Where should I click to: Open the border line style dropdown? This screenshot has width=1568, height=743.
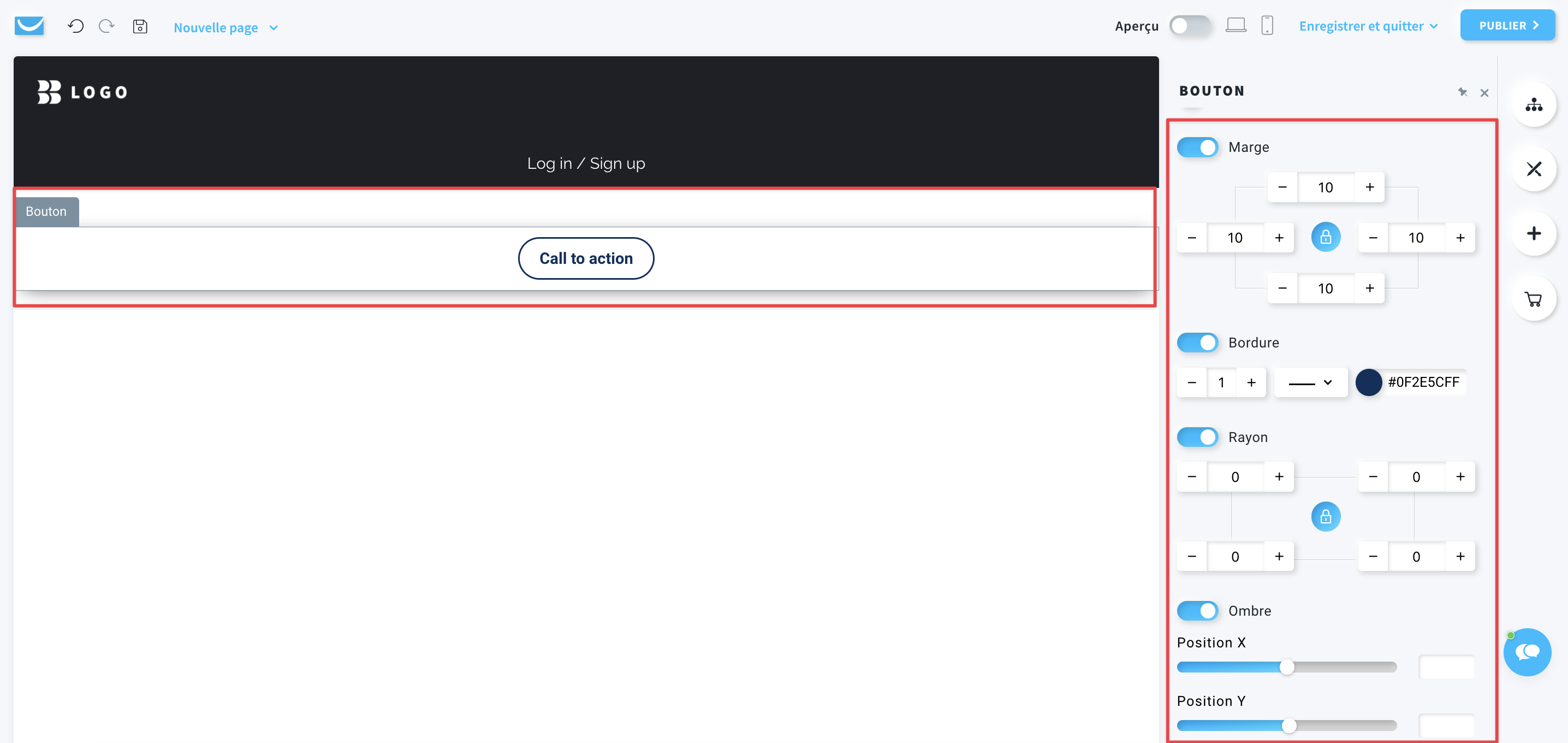point(1310,382)
